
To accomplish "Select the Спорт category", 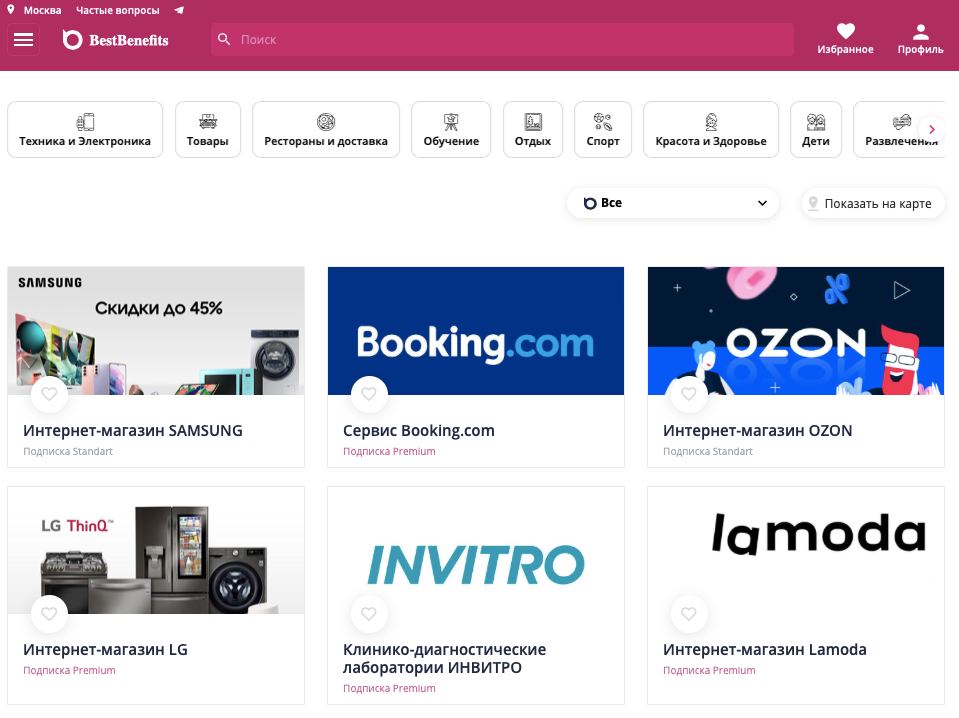I will point(603,130).
